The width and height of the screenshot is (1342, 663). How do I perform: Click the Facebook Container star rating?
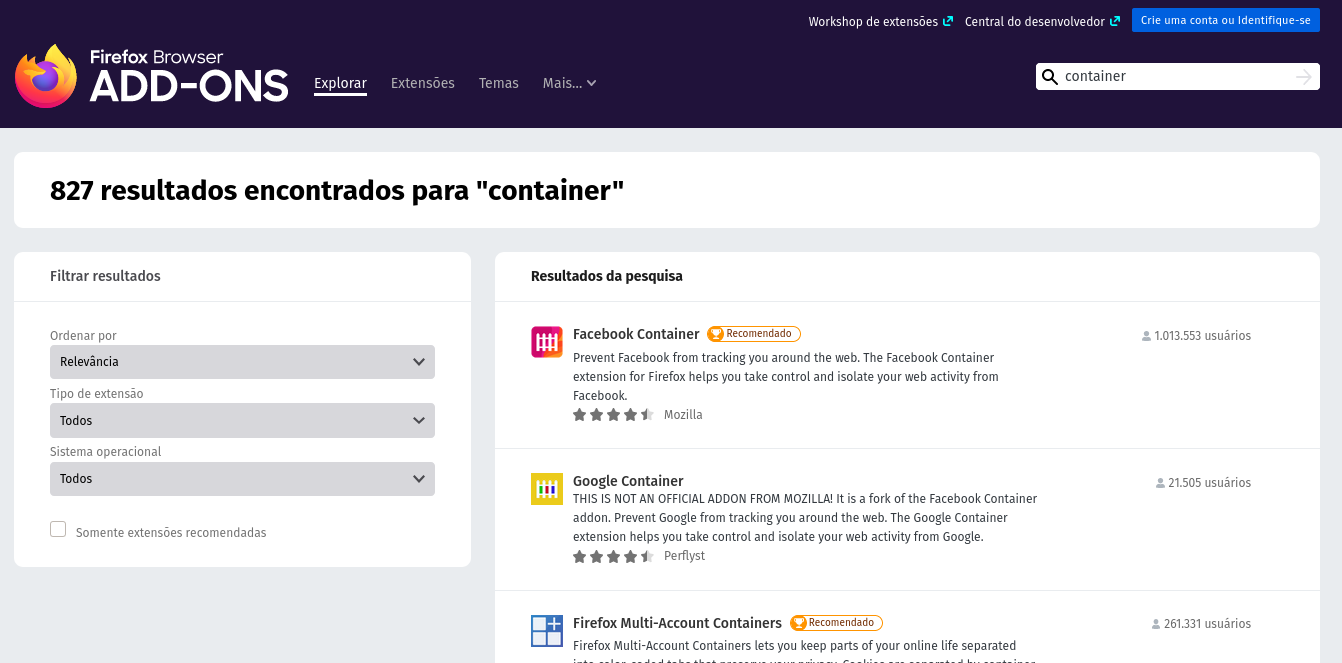point(613,415)
